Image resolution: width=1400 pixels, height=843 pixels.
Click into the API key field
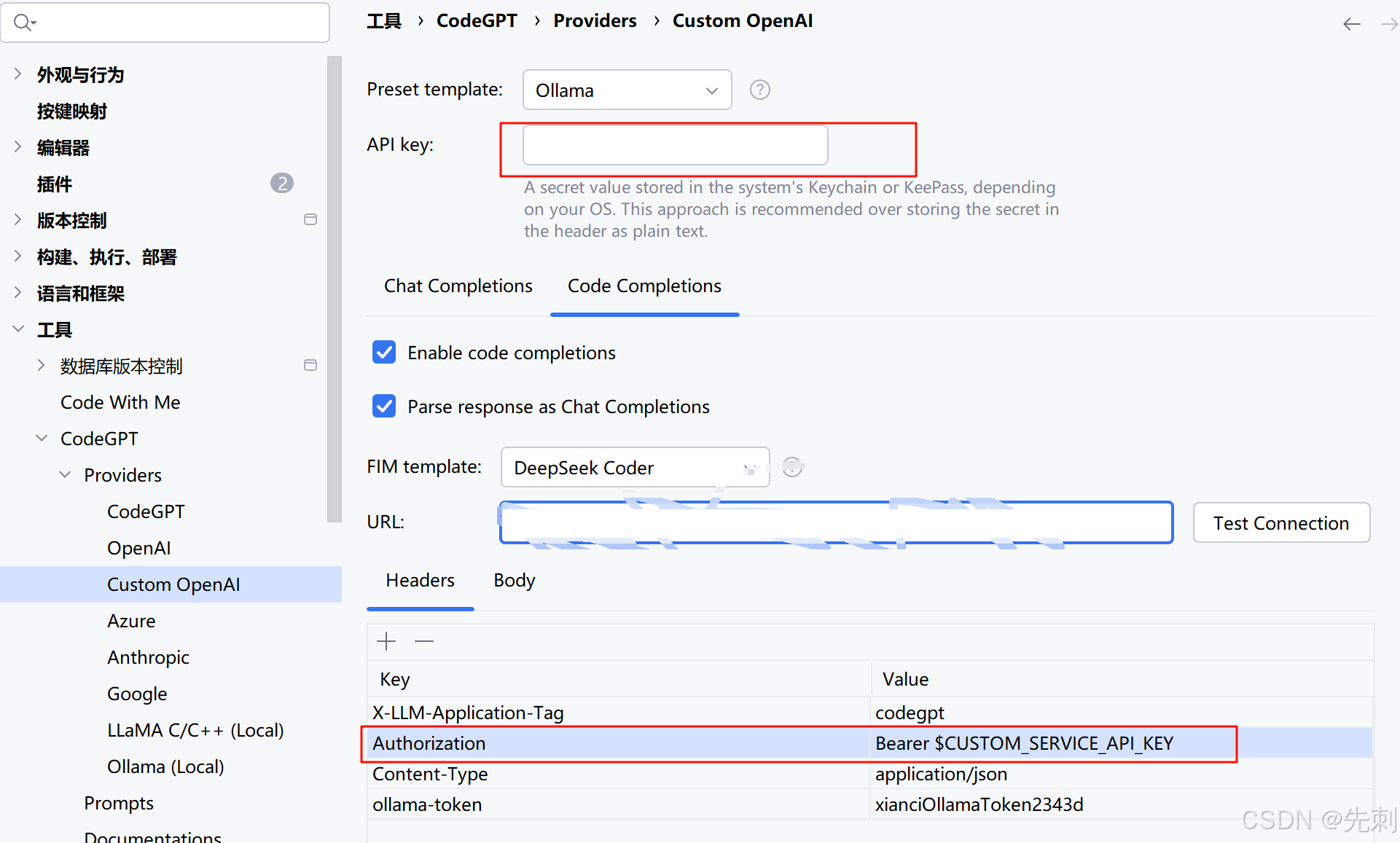point(675,145)
